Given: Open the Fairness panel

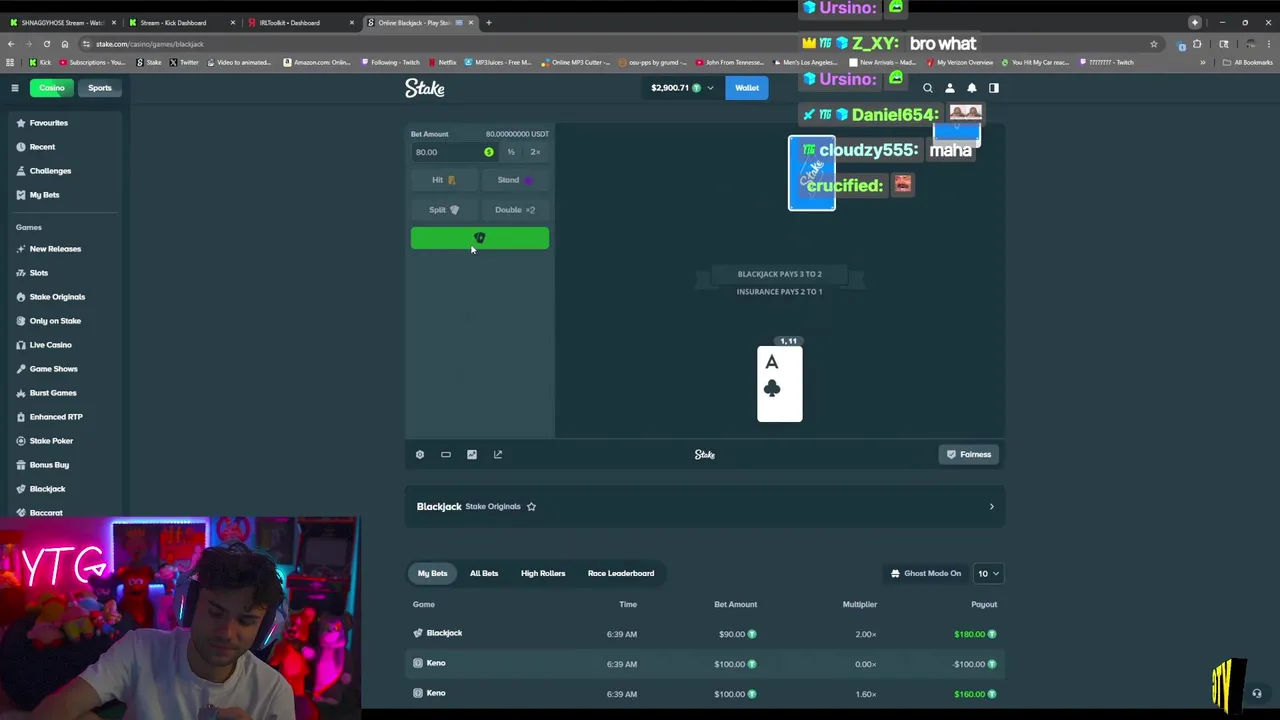Looking at the screenshot, I should [x=969, y=455].
